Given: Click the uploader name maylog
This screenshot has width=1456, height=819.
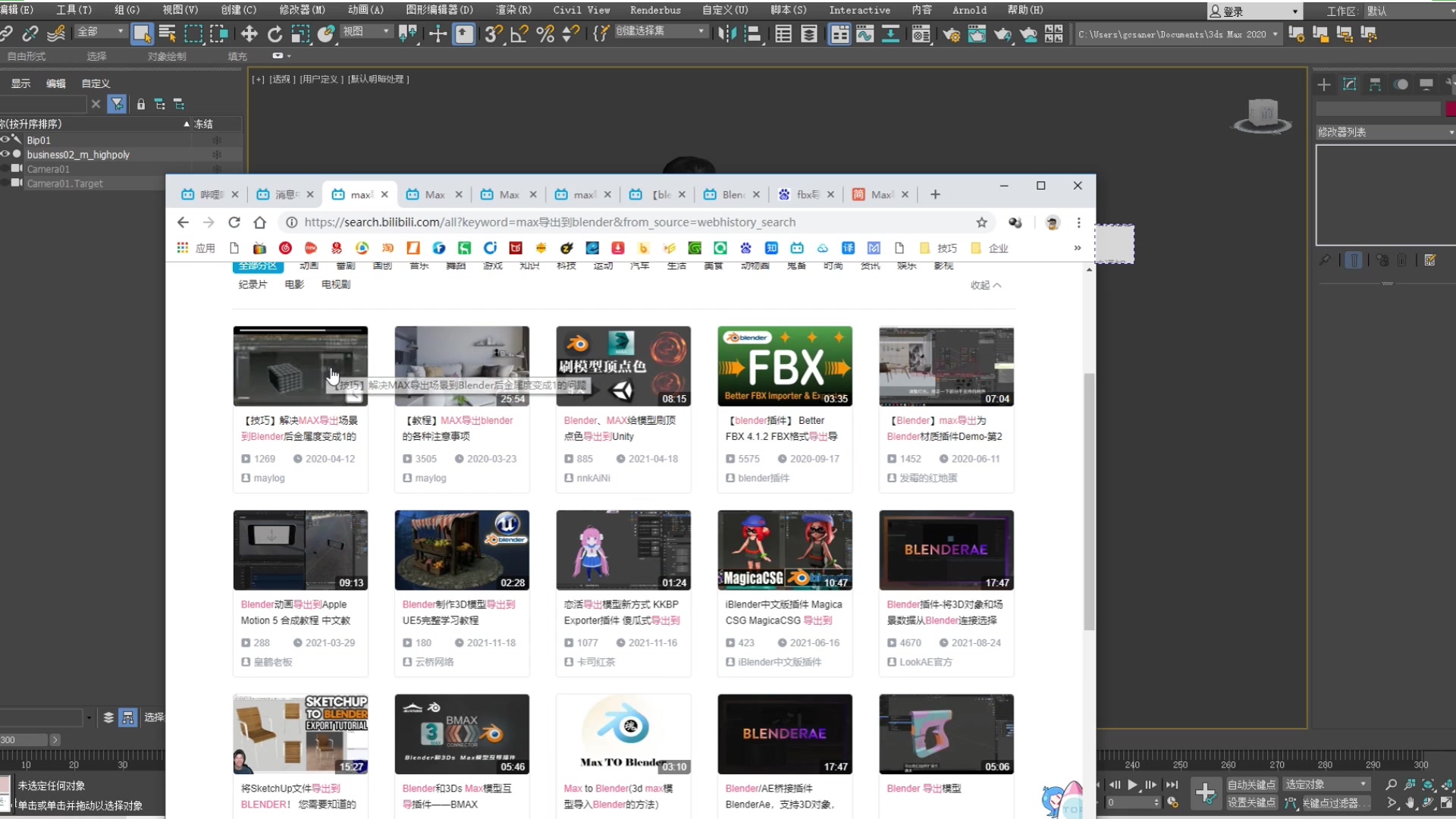Looking at the screenshot, I should pos(268,478).
